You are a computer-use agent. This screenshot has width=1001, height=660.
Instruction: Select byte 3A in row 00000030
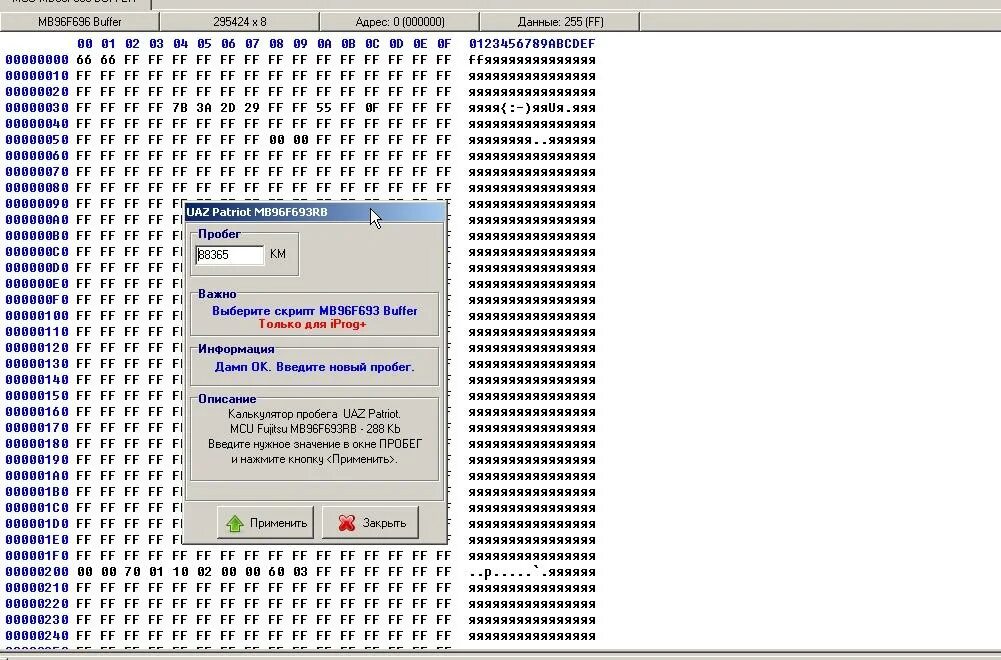[204, 108]
